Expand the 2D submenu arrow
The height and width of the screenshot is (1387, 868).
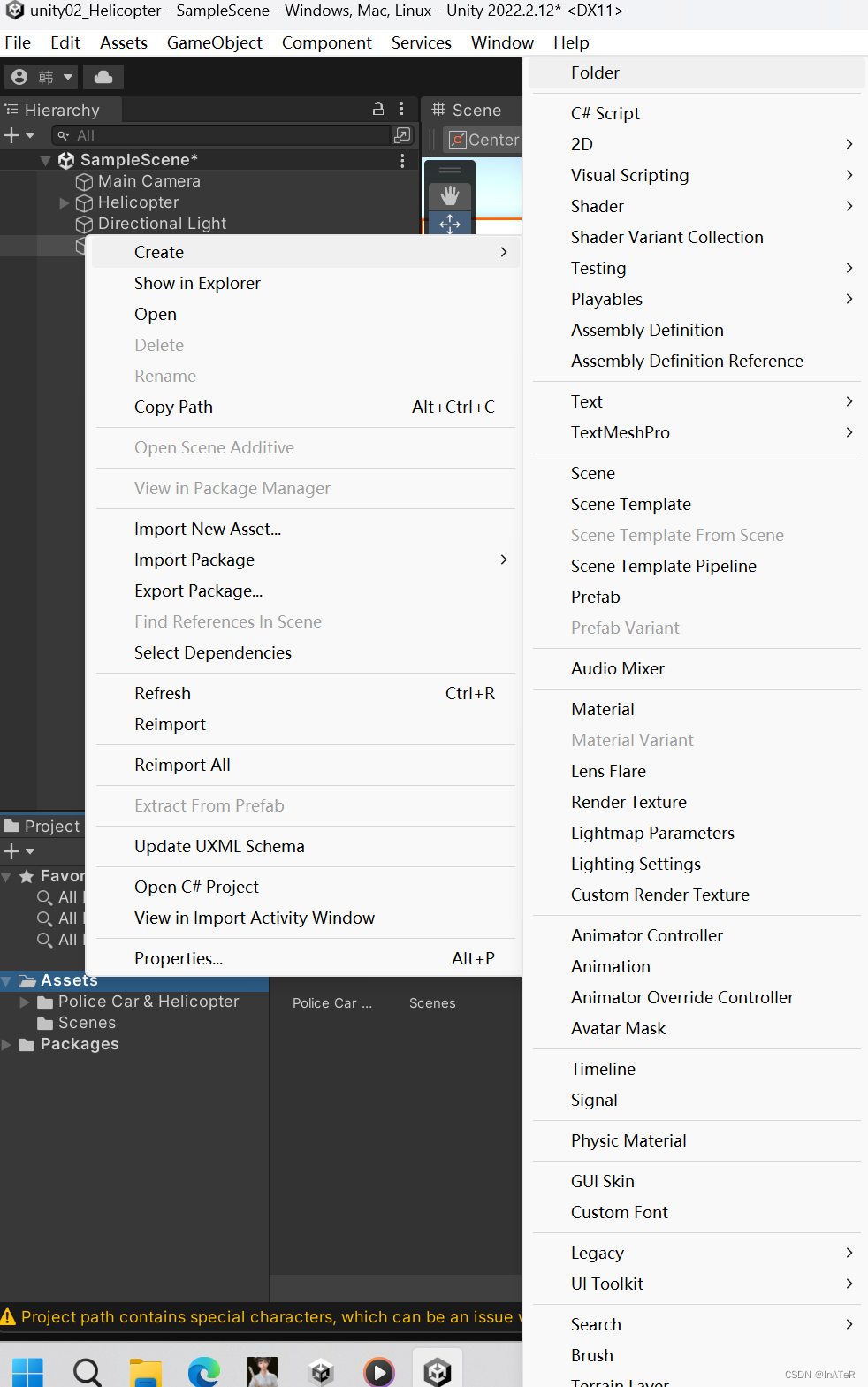(849, 144)
